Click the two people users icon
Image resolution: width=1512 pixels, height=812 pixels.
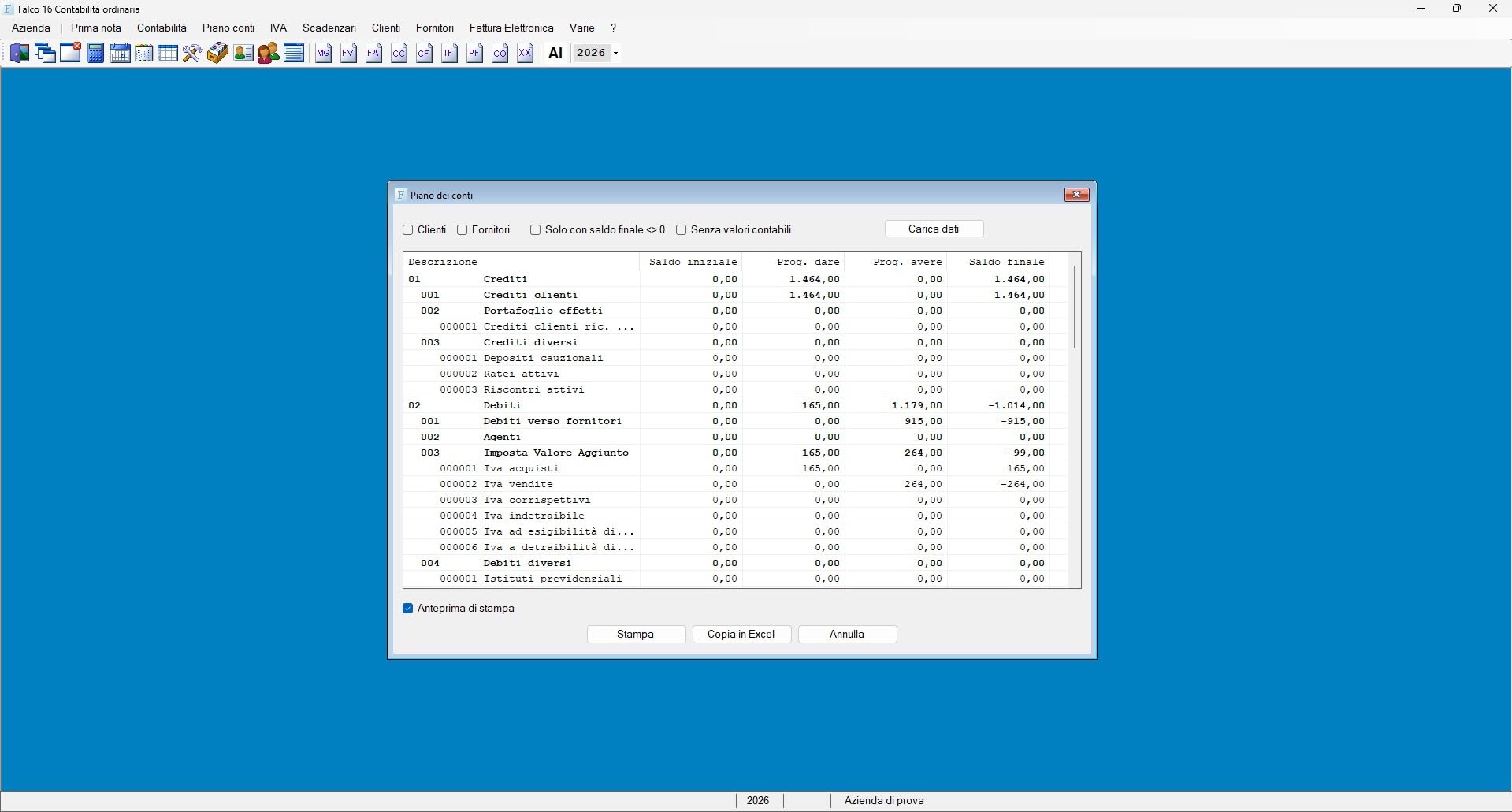268,54
